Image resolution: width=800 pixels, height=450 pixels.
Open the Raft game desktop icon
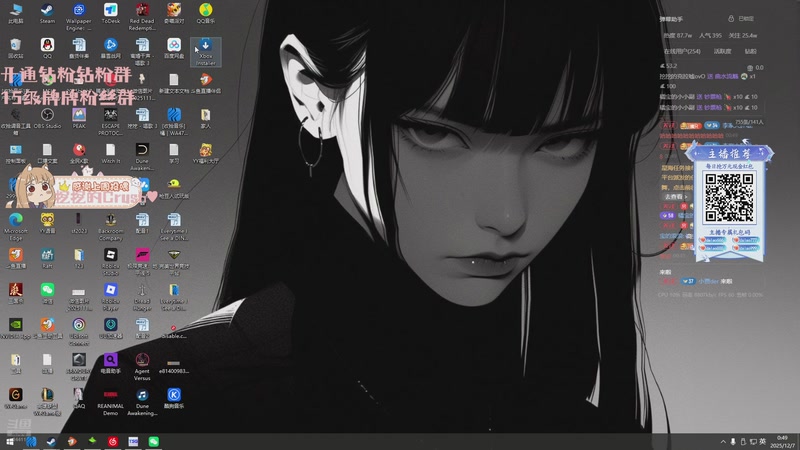click(47, 258)
